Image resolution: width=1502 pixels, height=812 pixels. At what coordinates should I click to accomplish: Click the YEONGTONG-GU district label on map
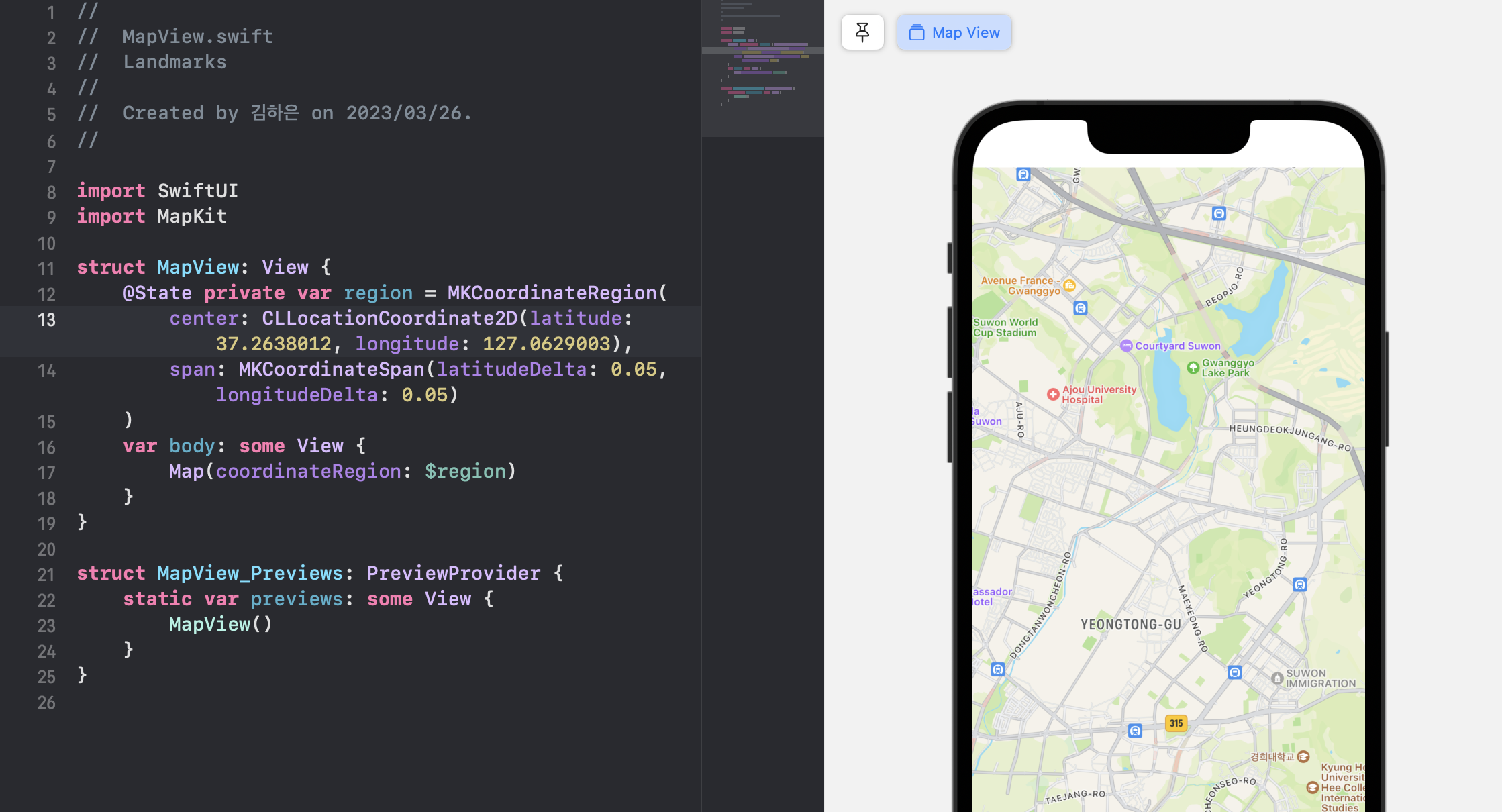(x=1130, y=625)
